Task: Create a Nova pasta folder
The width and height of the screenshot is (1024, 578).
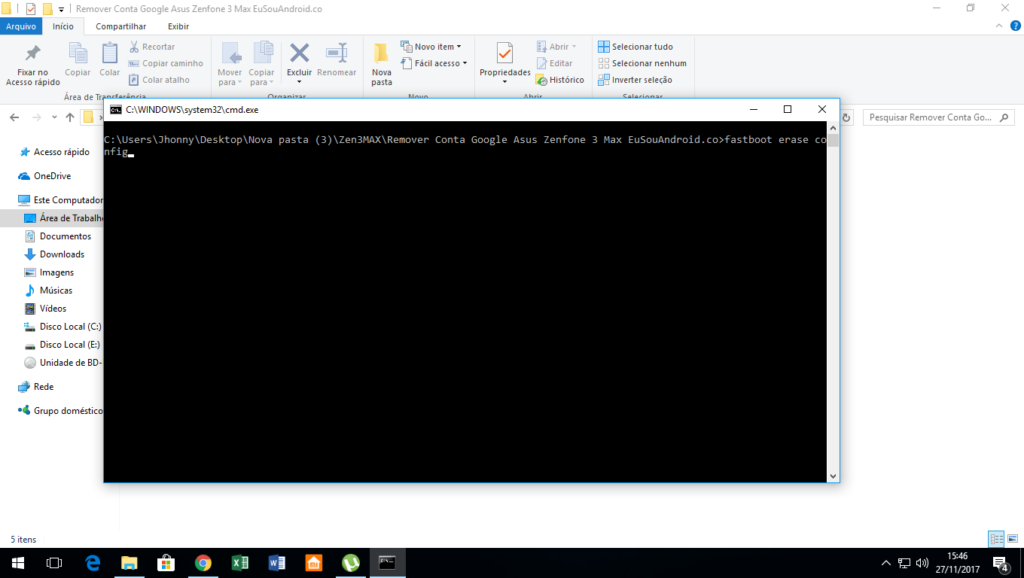Action: click(381, 65)
